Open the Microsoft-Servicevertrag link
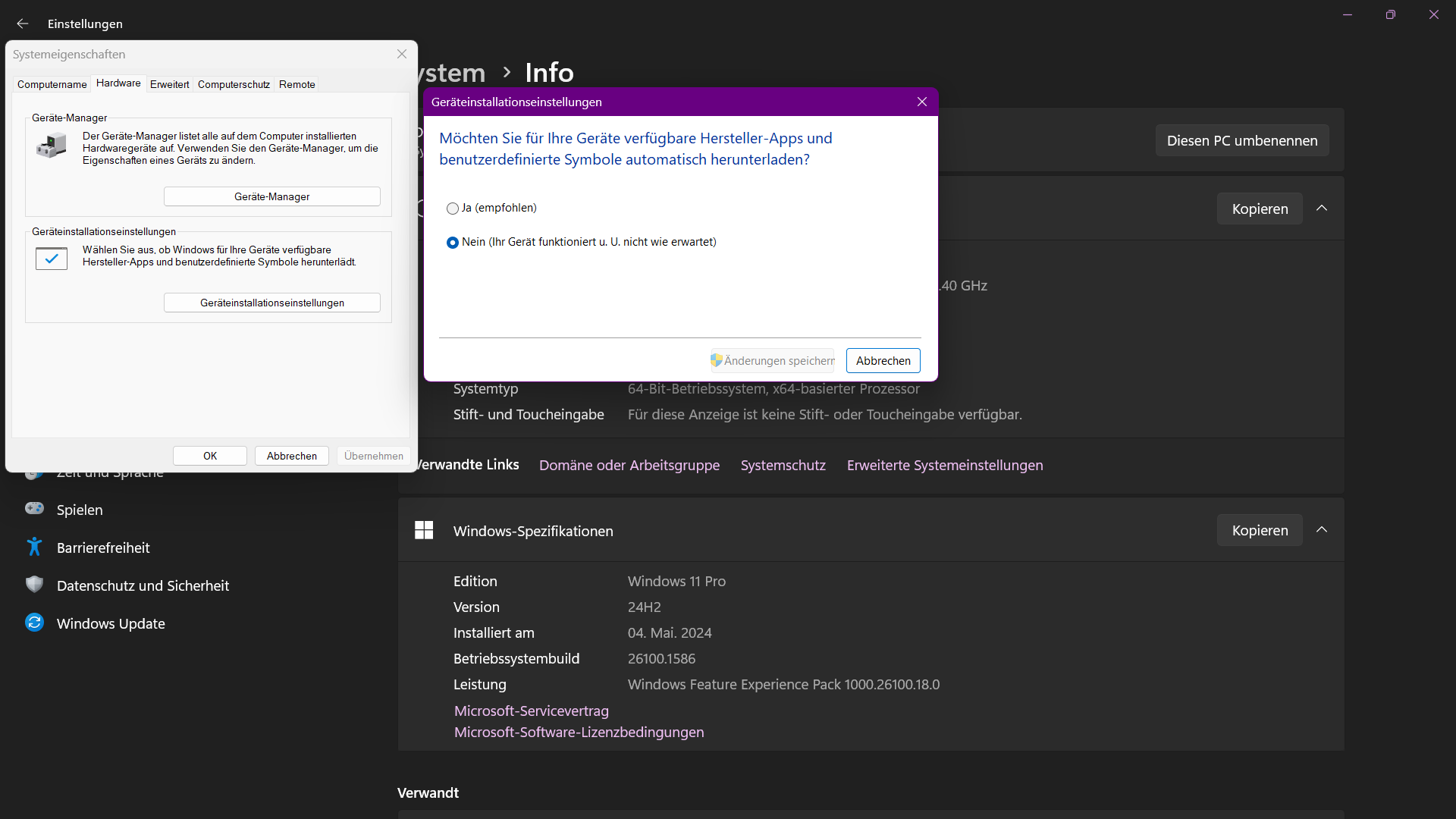The height and width of the screenshot is (819, 1456). click(x=531, y=711)
